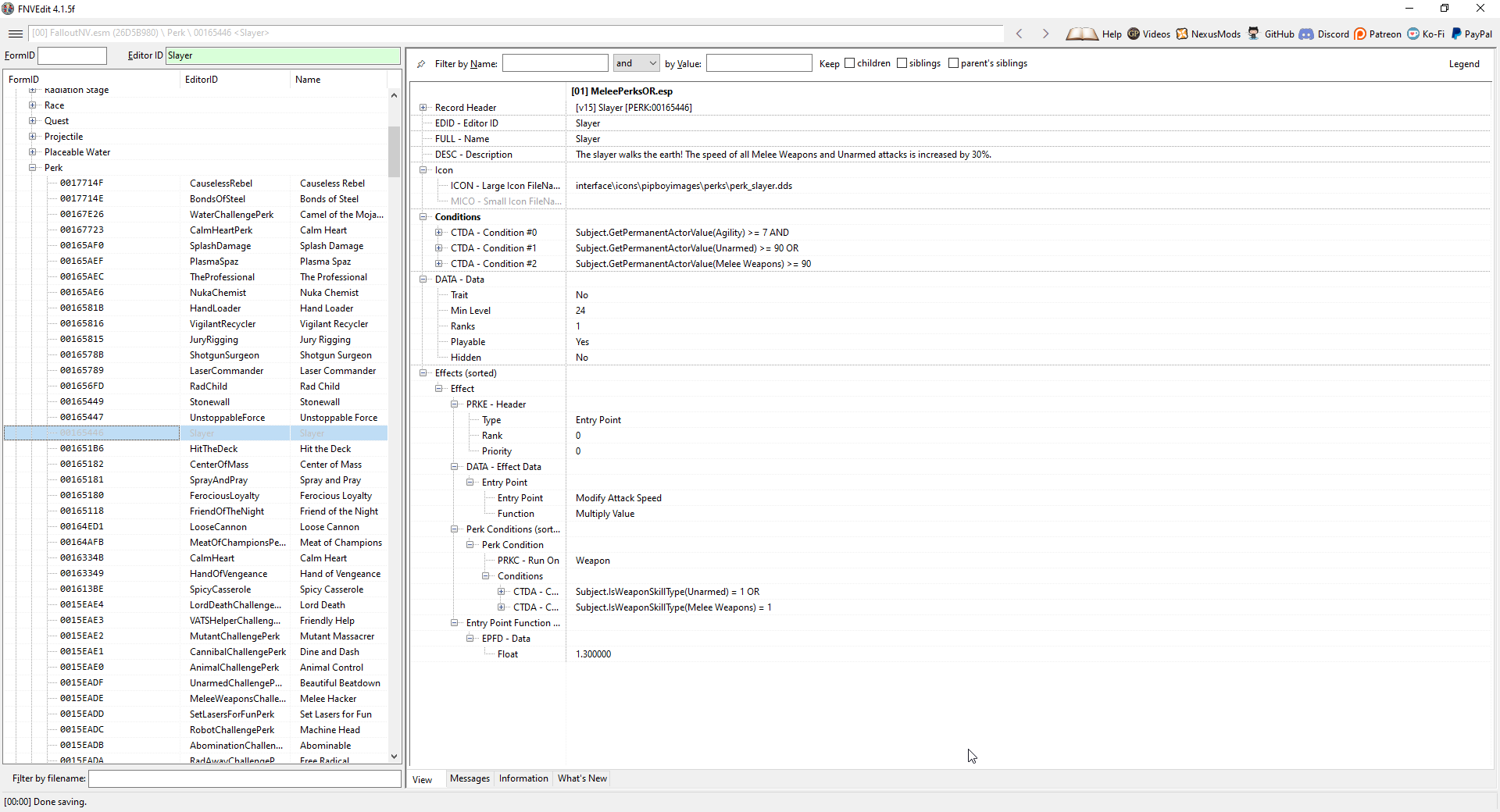Collapse the DATA - Data section
The image size is (1500, 812).
(x=423, y=280)
